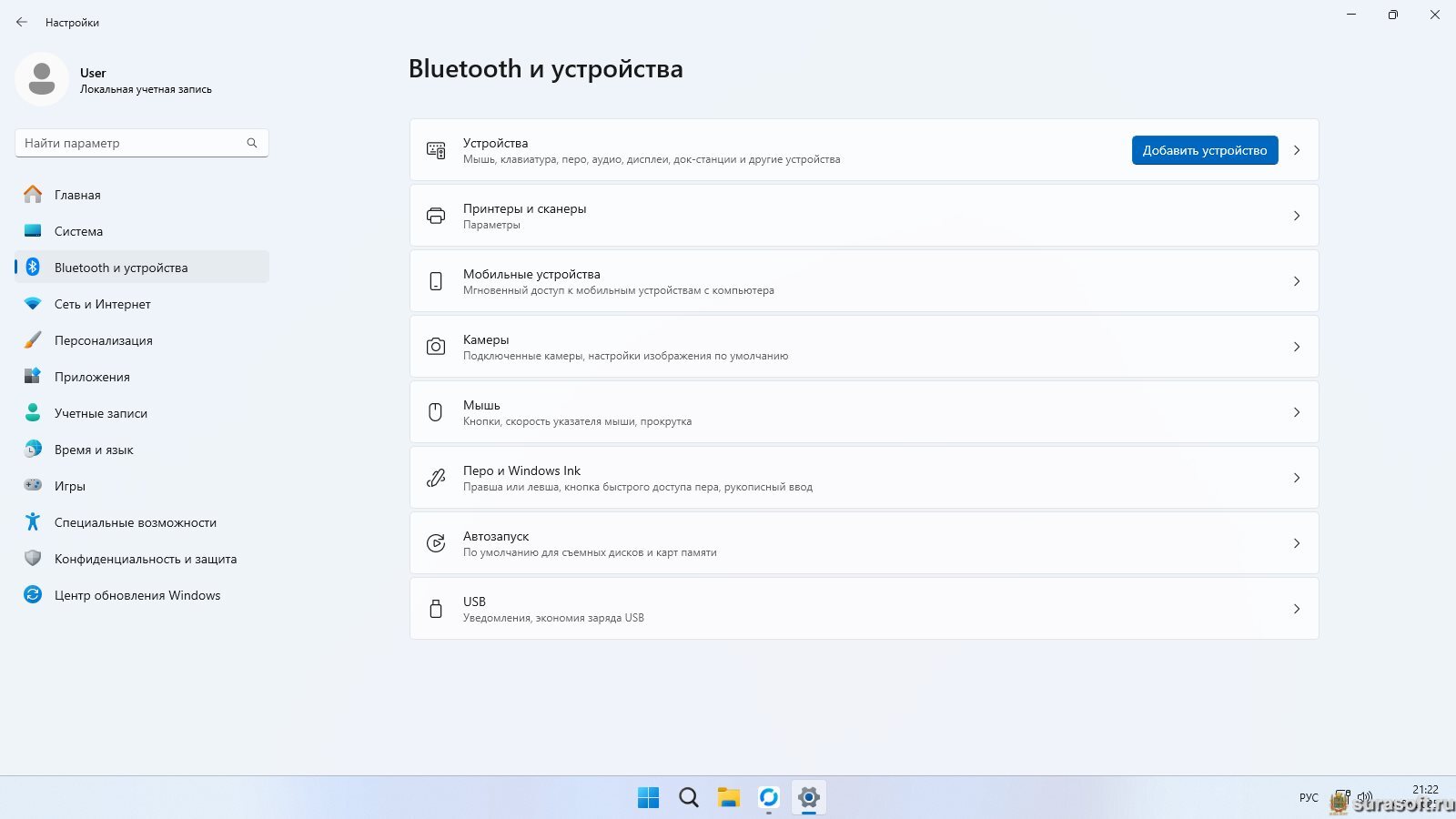Click the Устройства card icon
Viewport: 1456px width, 819px height.
tap(436, 150)
